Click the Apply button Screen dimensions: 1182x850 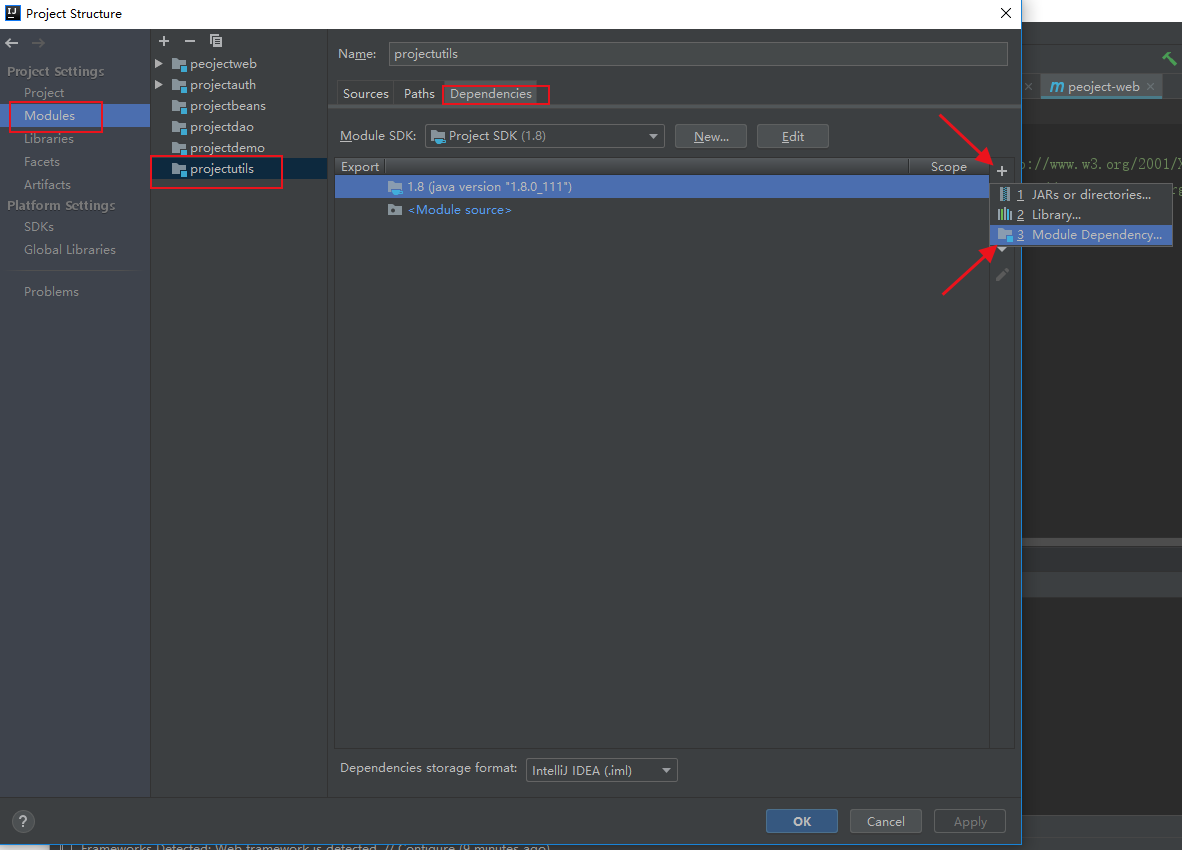pyautogui.click(x=969, y=821)
